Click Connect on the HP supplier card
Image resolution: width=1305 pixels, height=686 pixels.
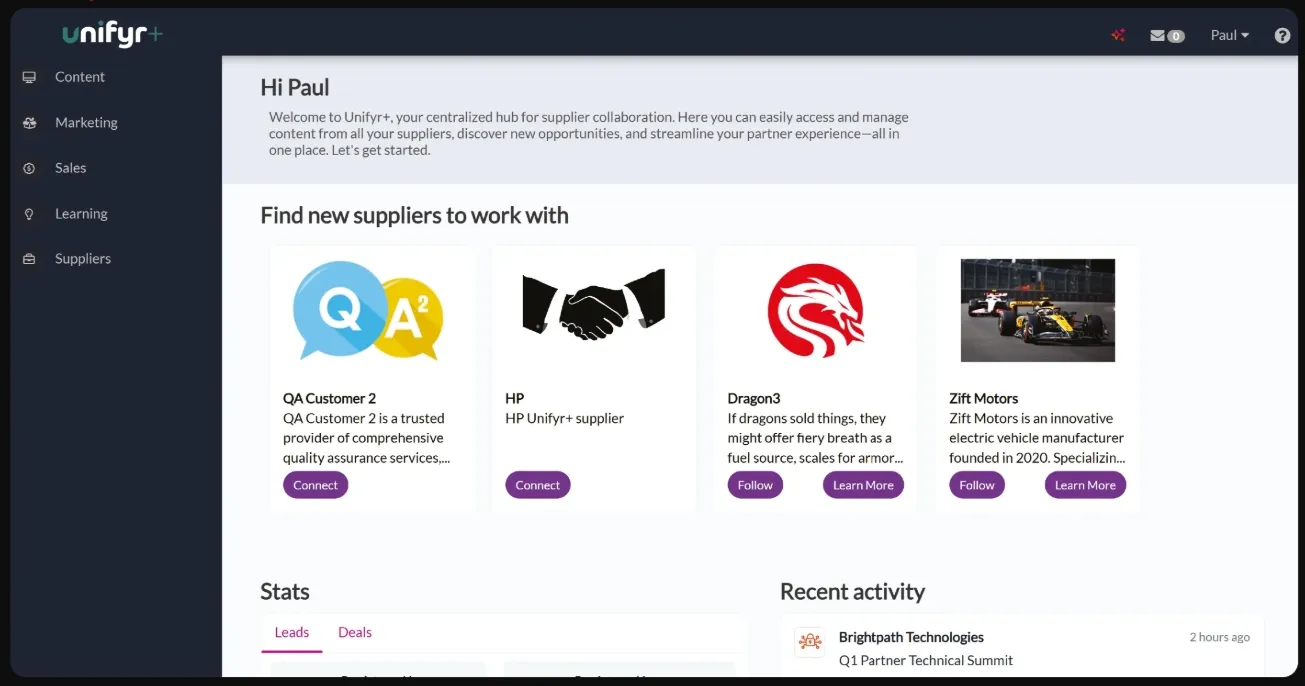538,485
